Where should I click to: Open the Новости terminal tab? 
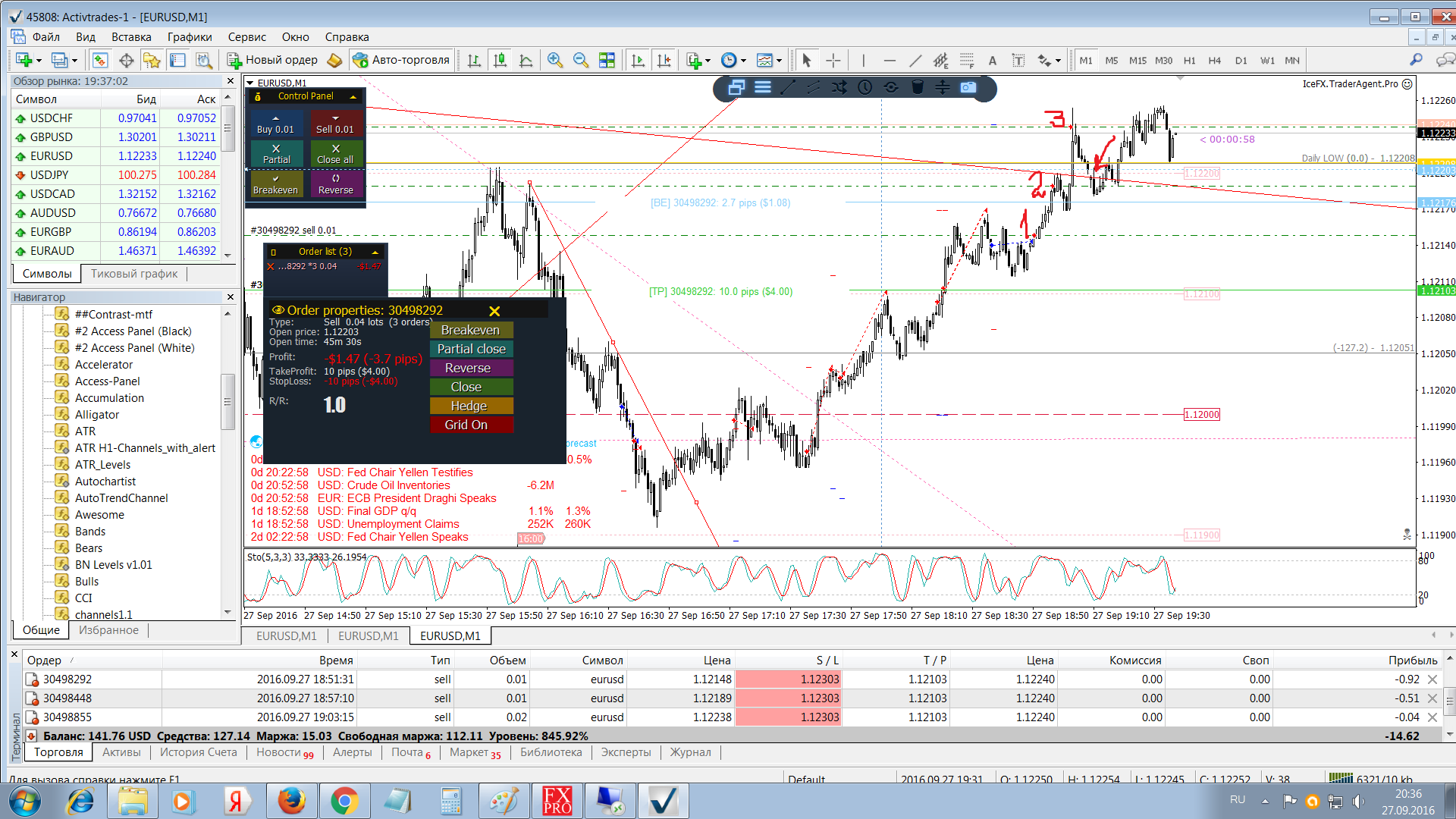click(x=284, y=752)
